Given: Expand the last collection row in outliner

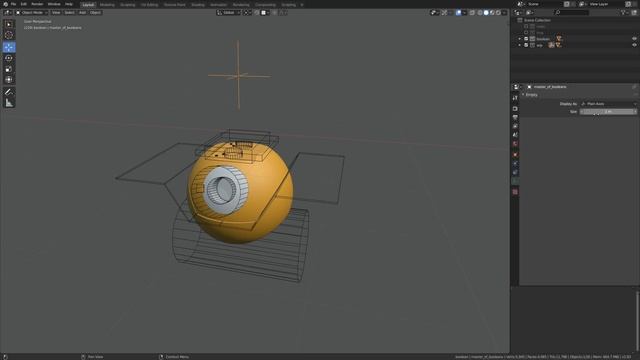Looking at the screenshot, I should pyautogui.click(x=520, y=45).
